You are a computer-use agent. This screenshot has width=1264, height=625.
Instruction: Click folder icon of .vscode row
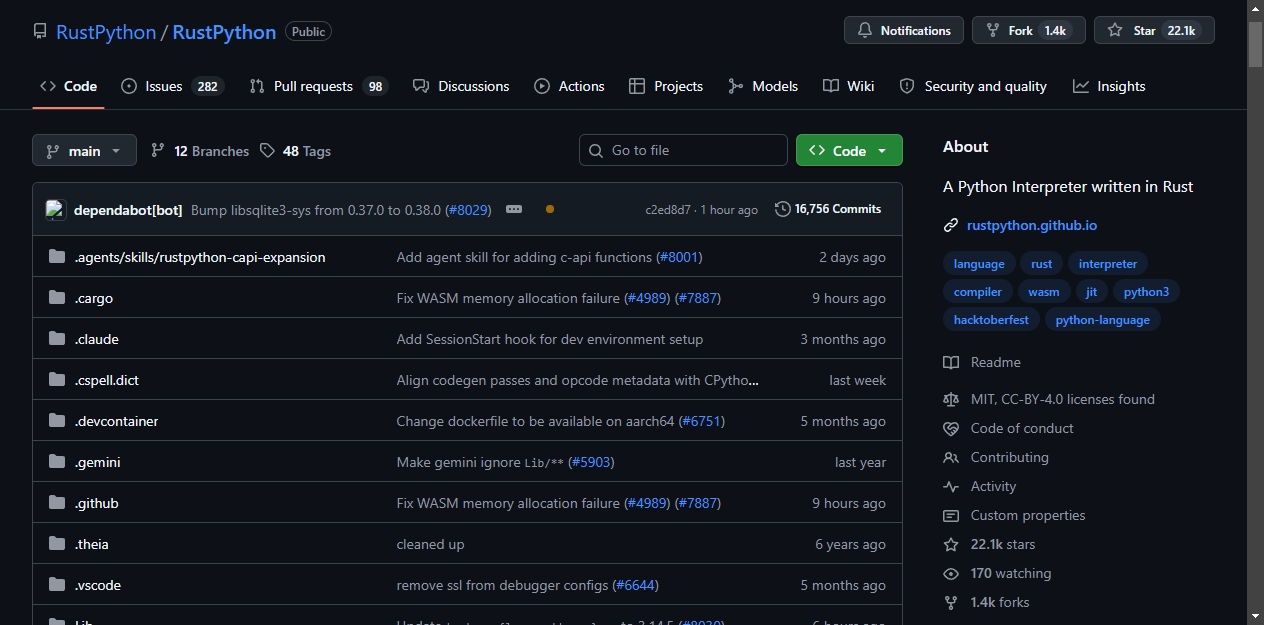click(57, 585)
